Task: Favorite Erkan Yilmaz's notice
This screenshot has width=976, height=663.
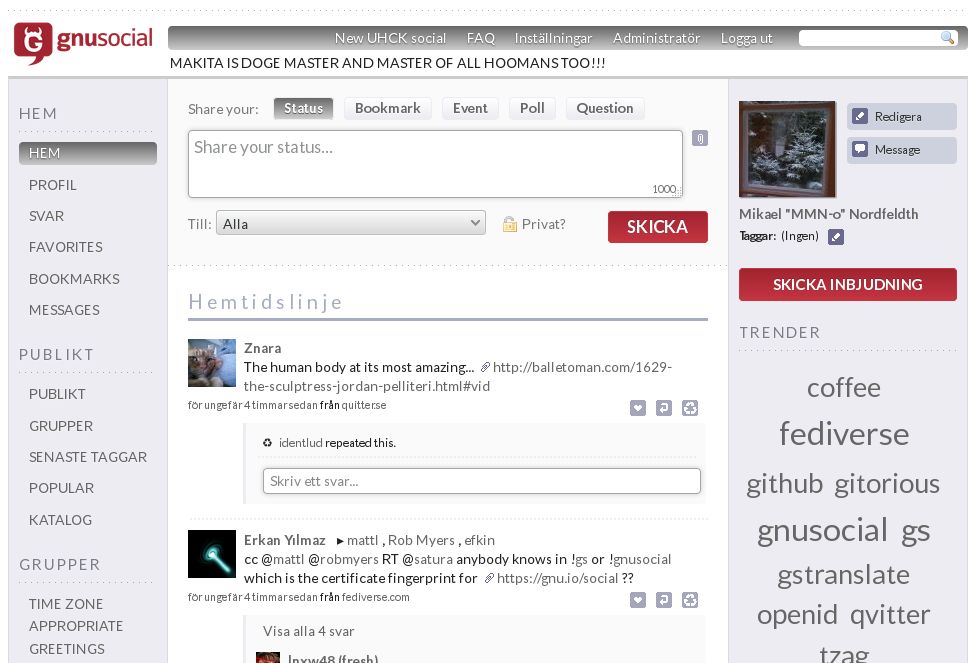Action: tap(638, 600)
